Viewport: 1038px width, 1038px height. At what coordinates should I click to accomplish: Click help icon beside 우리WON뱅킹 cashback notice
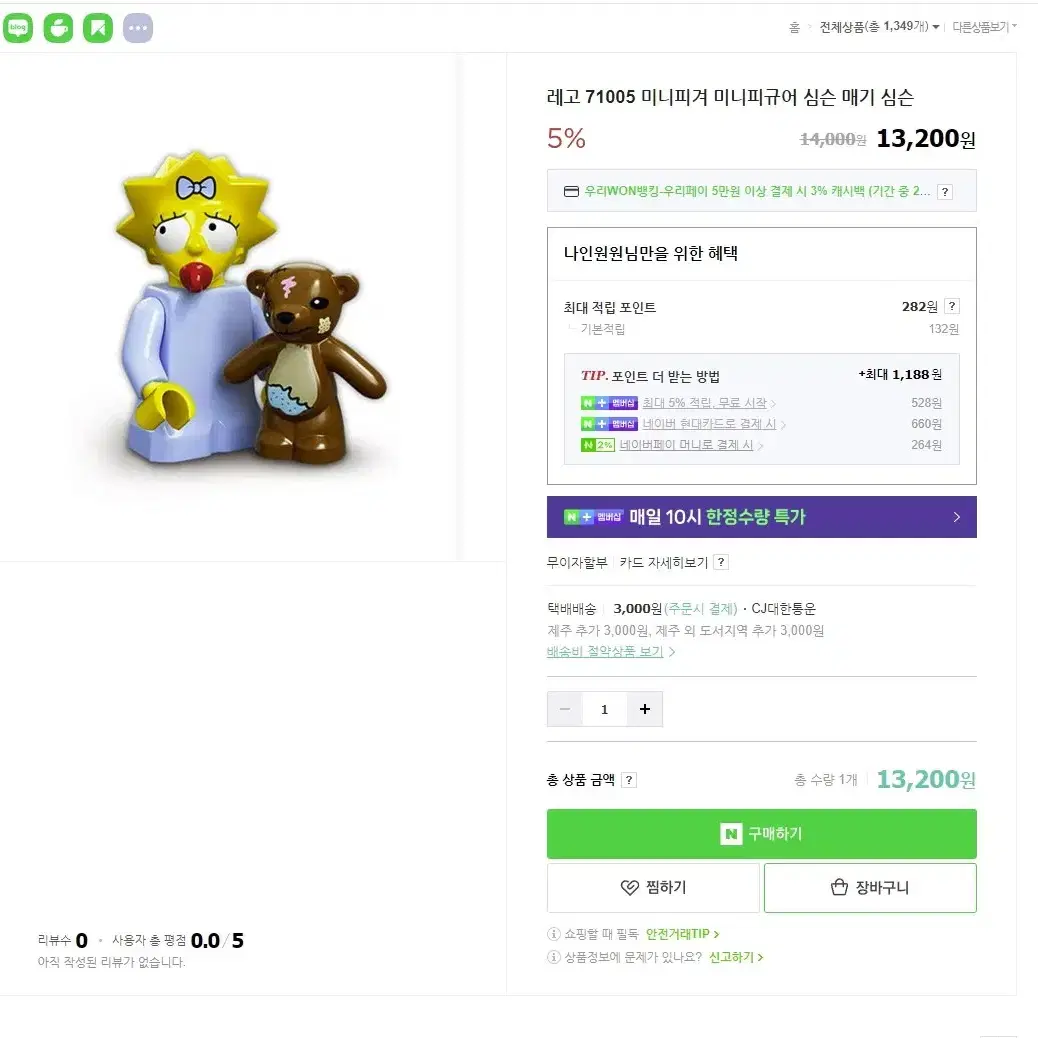click(945, 192)
